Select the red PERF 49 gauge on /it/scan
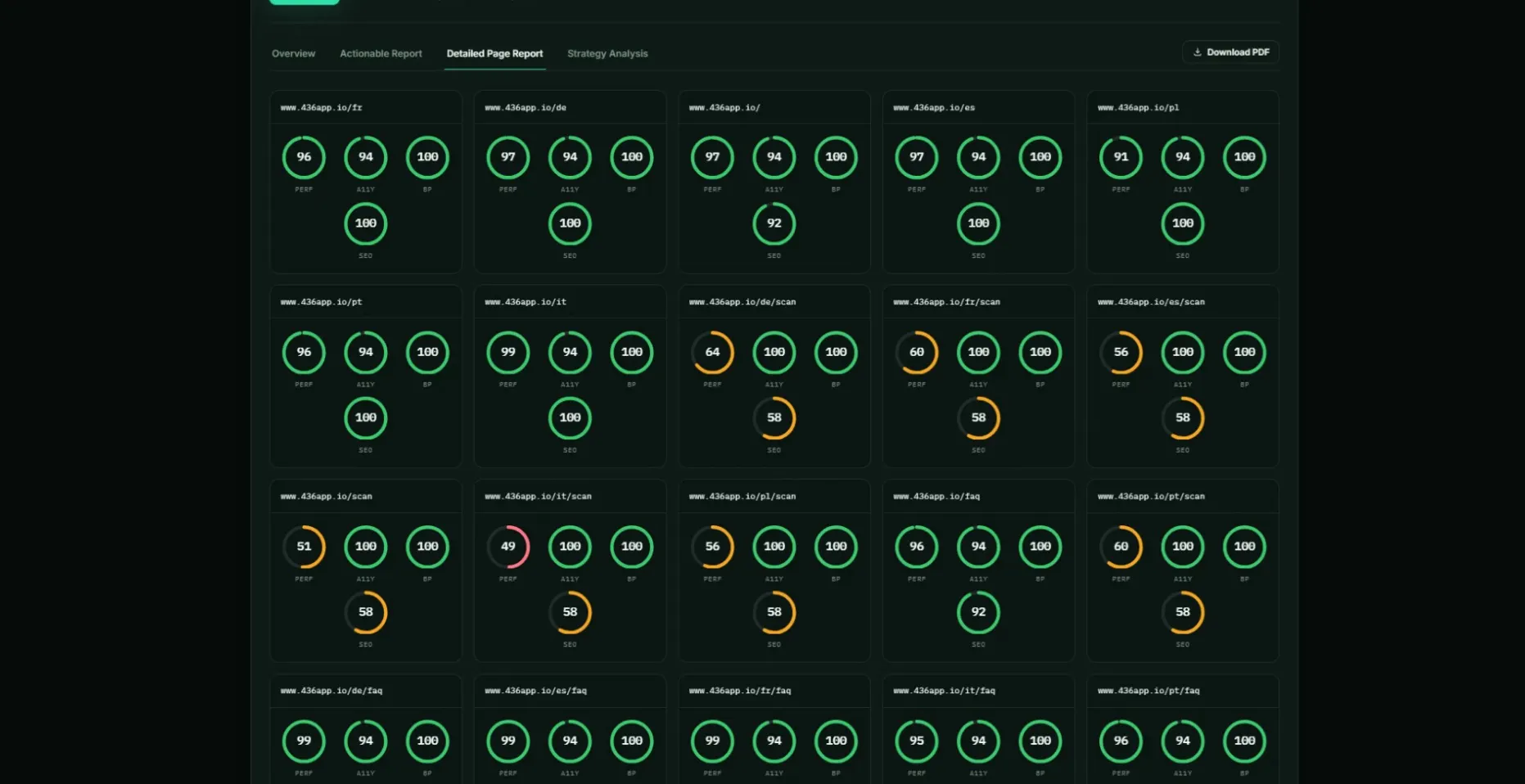Screen dimensions: 1525x784 click(x=508, y=547)
